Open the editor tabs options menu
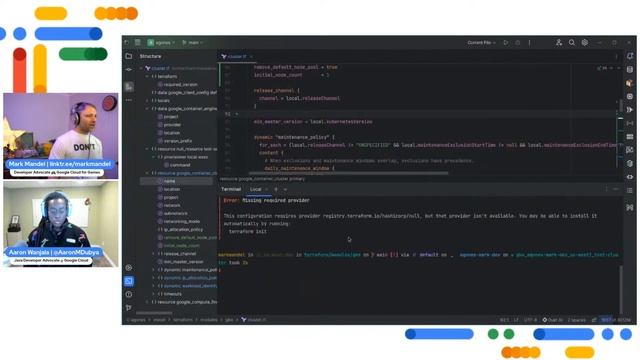 616,56
